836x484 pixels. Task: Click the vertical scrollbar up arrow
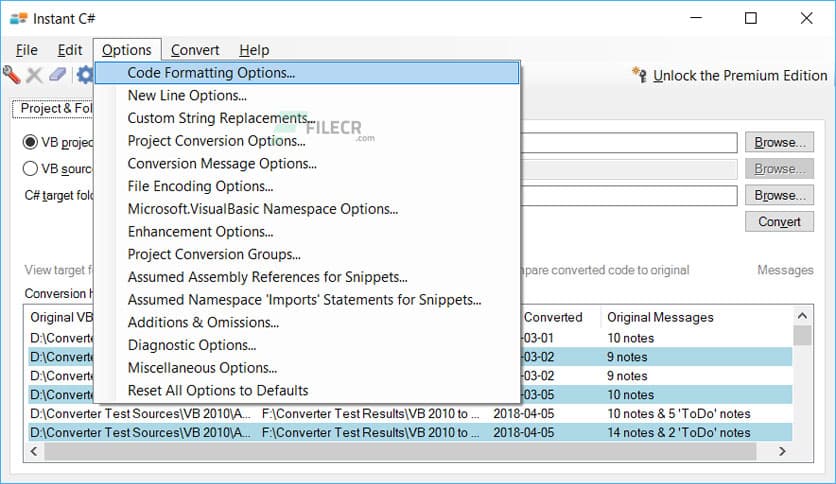tap(802, 316)
